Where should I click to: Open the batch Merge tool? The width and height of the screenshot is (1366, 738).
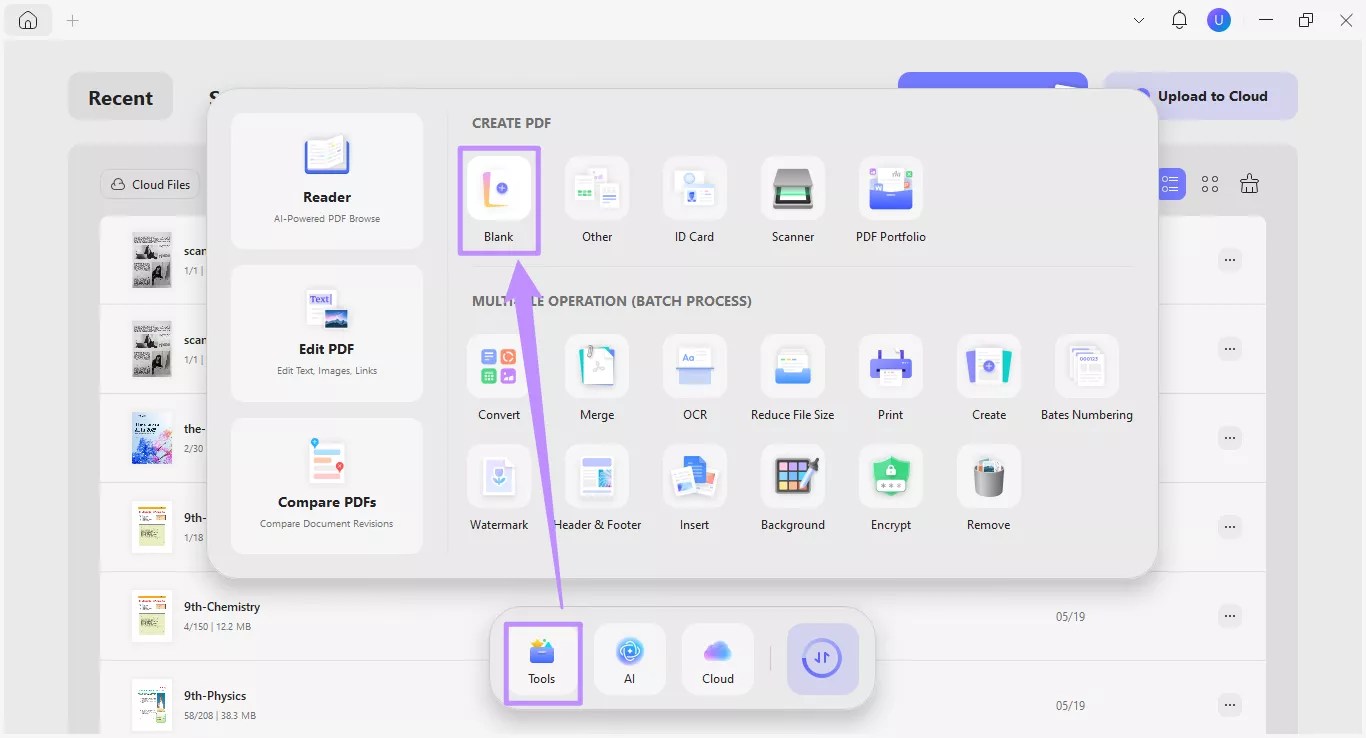pos(597,378)
